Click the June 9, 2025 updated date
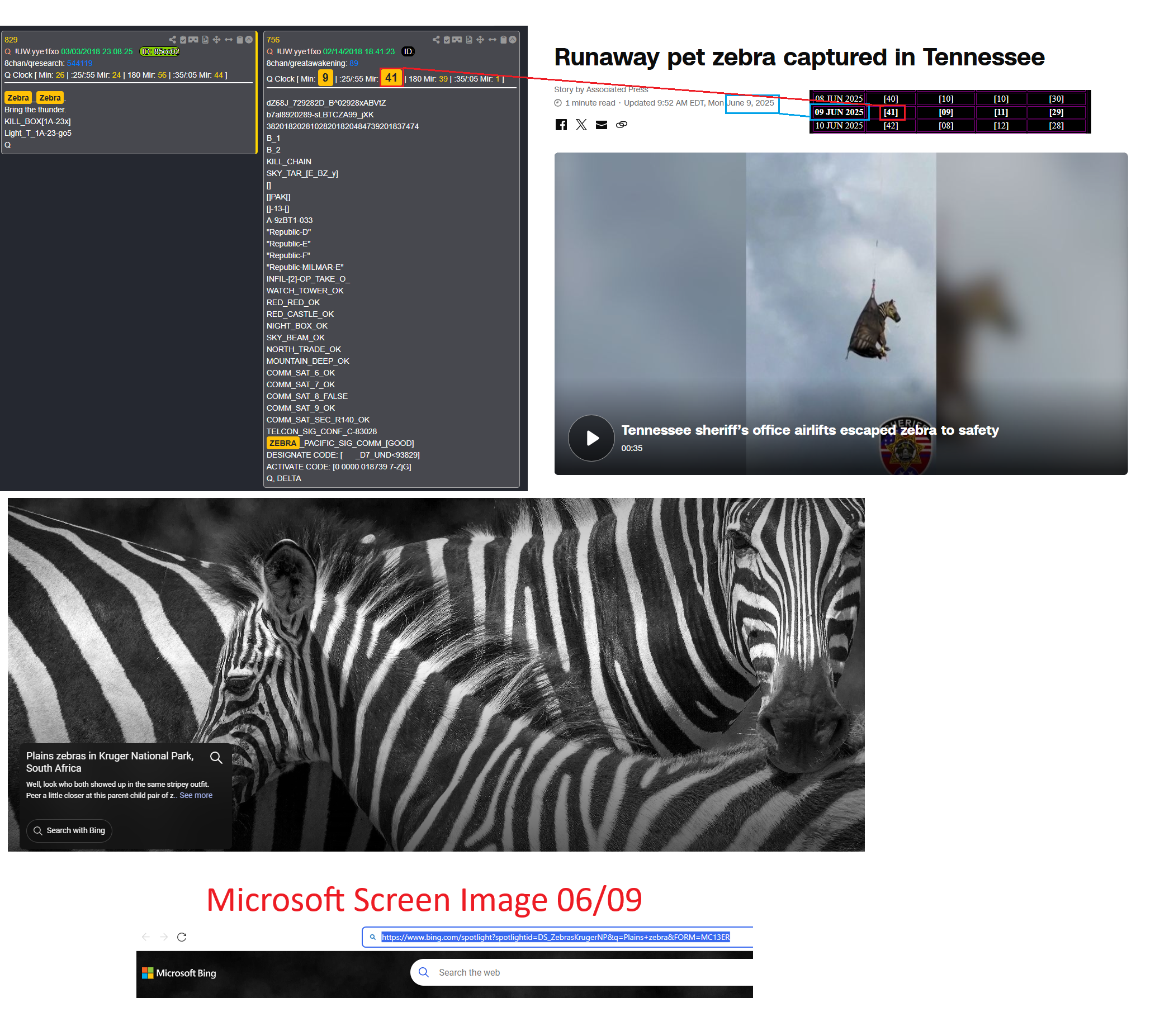Image resolution: width=1174 pixels, height=1036 pixels. click(751, 103)
